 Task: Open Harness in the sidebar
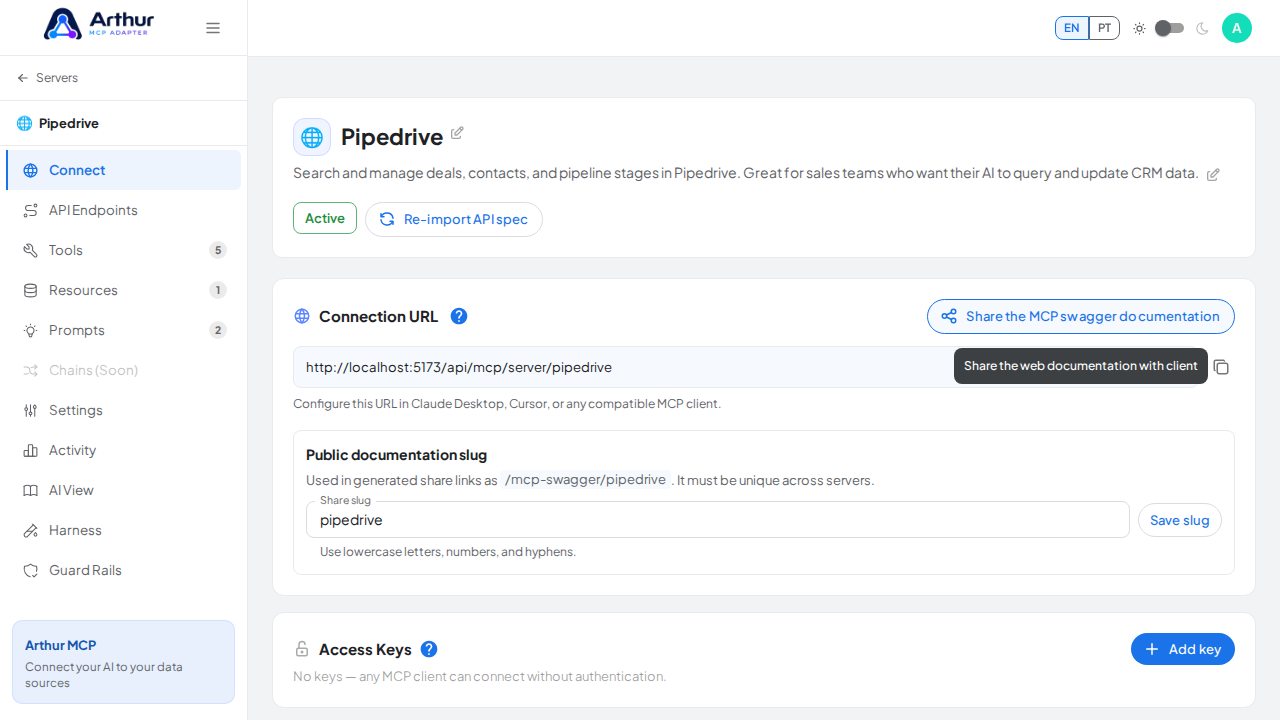[x=123, y=530]
